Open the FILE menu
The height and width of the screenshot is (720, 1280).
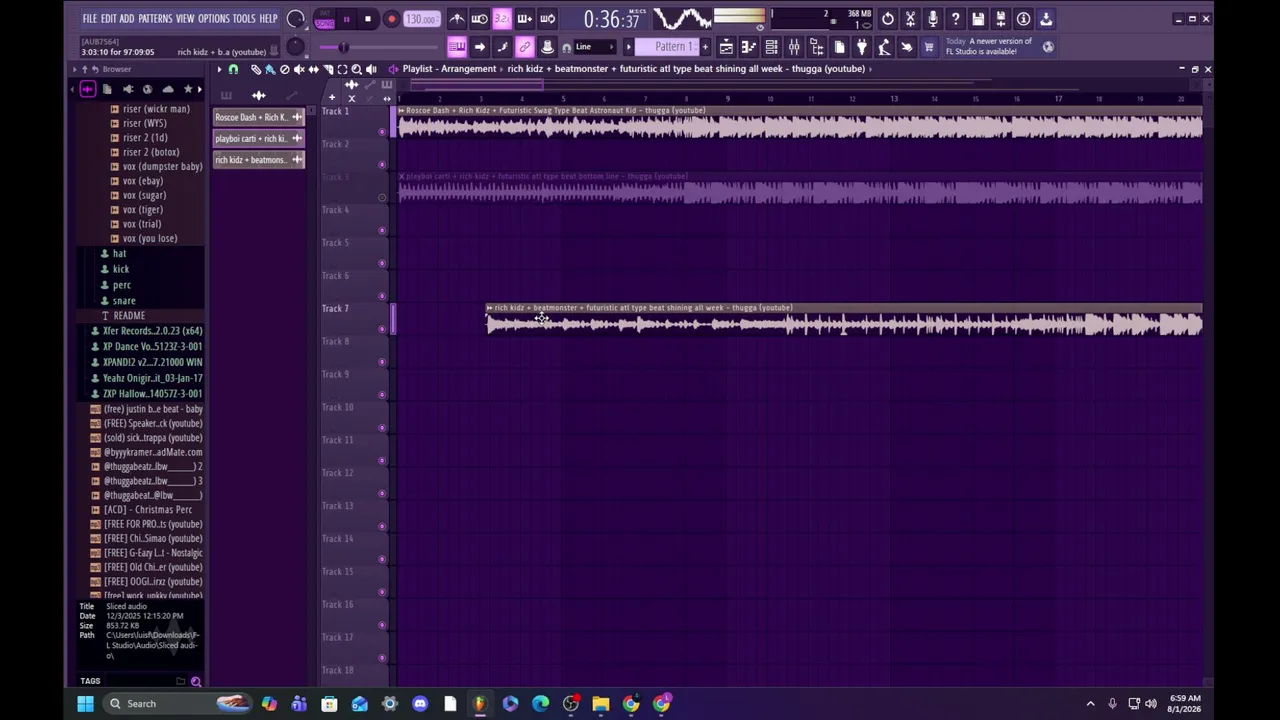pos(90,19)
